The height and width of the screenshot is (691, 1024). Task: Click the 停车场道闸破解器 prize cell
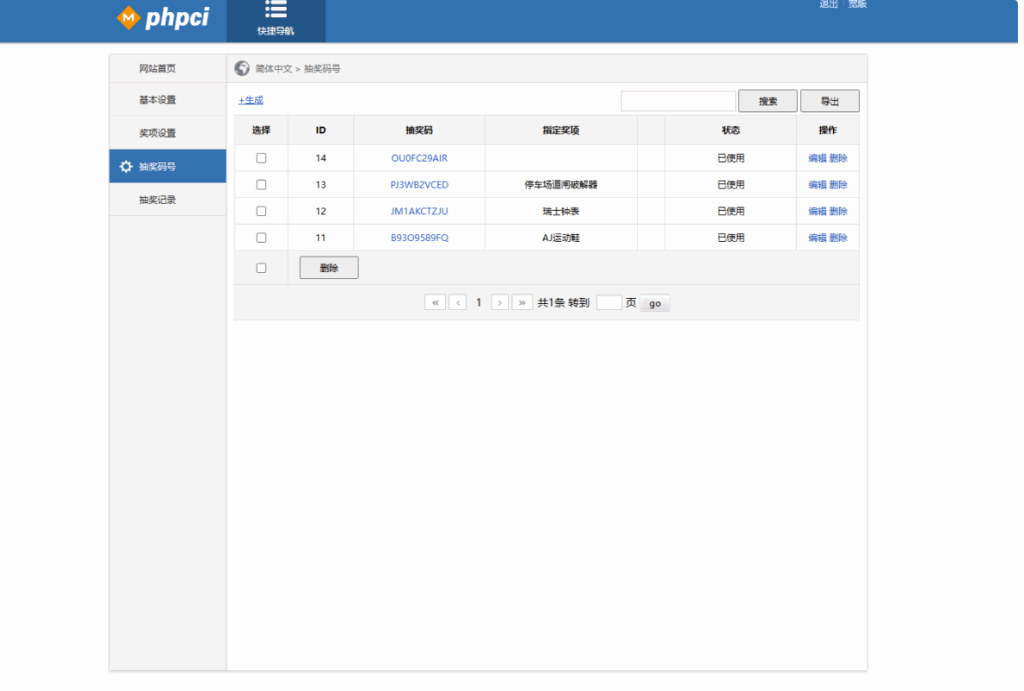click(x=561, y=185)
